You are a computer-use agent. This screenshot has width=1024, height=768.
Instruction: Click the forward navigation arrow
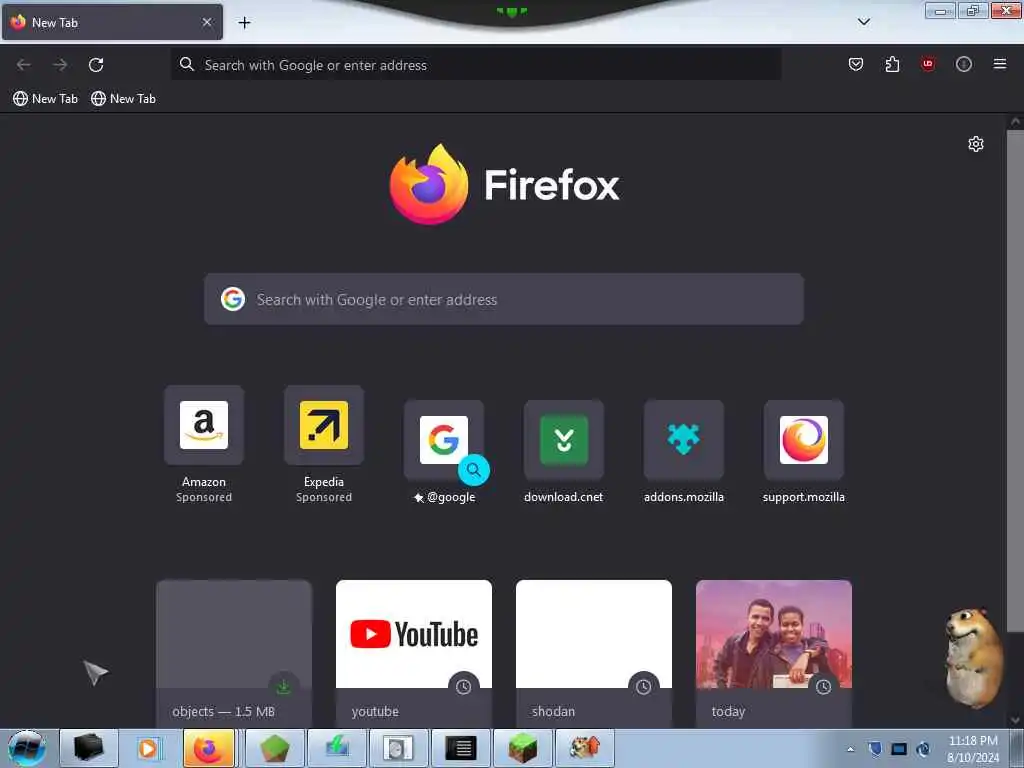point(60,65)
